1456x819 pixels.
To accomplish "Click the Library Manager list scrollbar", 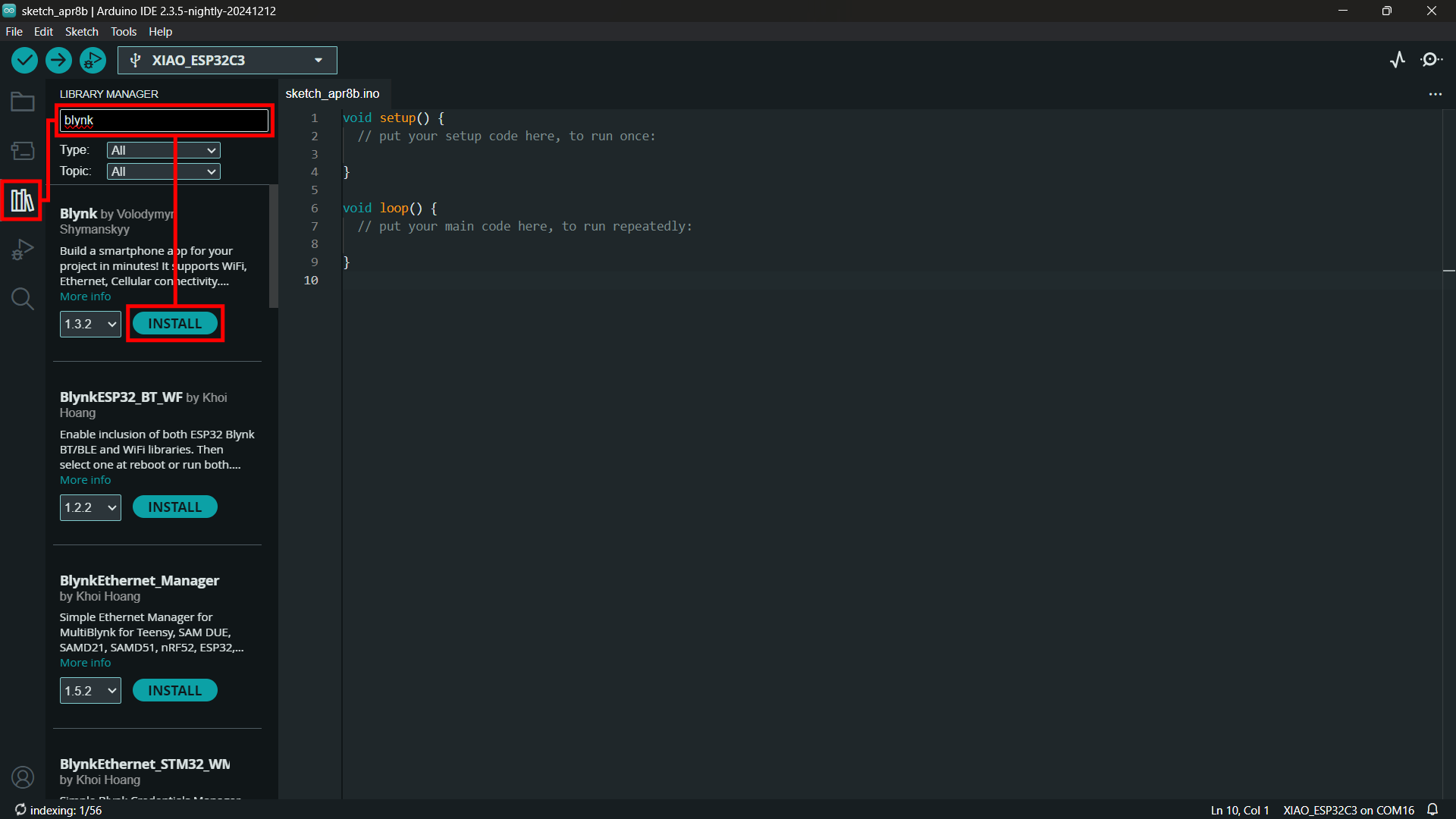I will tap(274, 246).
